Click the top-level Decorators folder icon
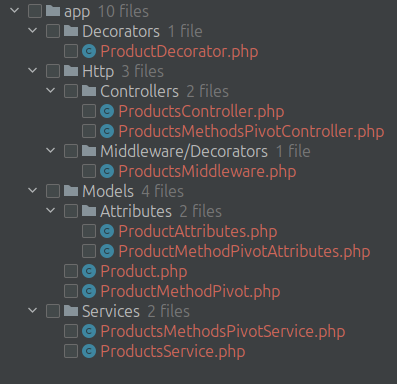 pos(71,31)
